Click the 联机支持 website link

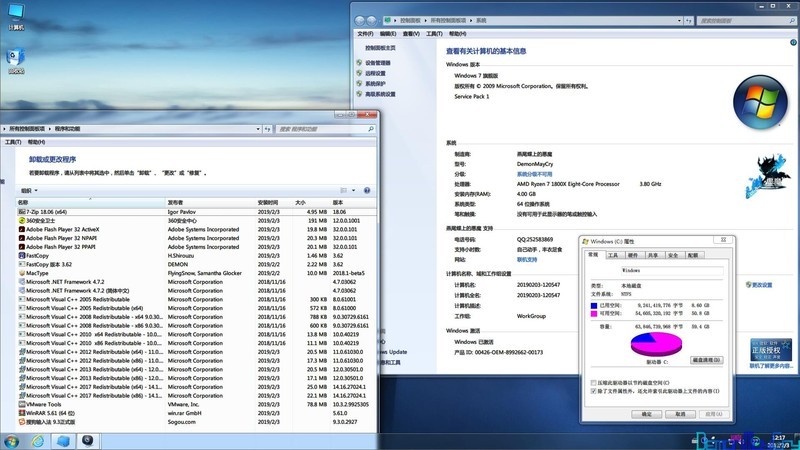pyautogui.click(x=527, y=260)
